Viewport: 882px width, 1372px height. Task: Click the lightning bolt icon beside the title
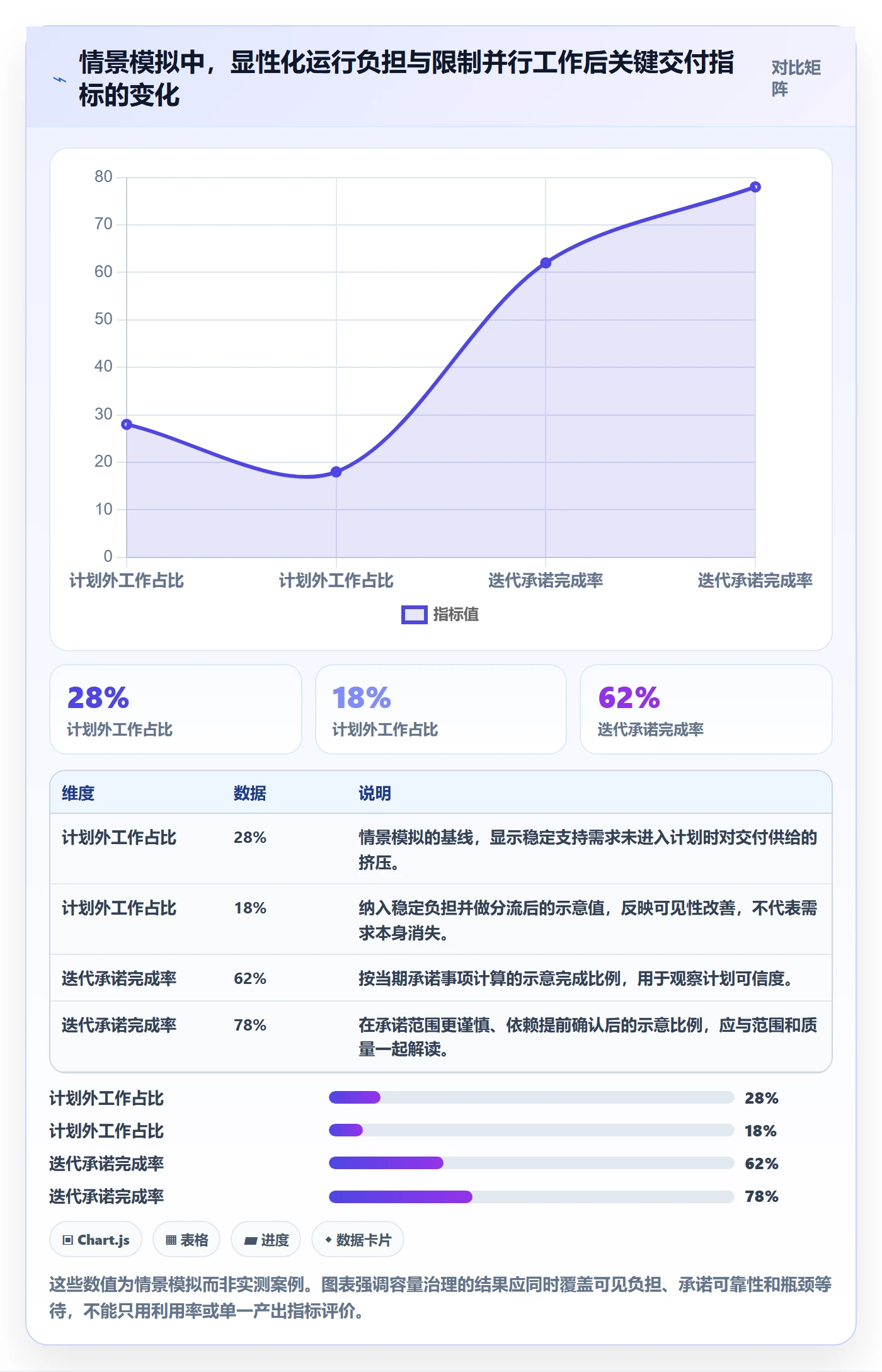59,79
